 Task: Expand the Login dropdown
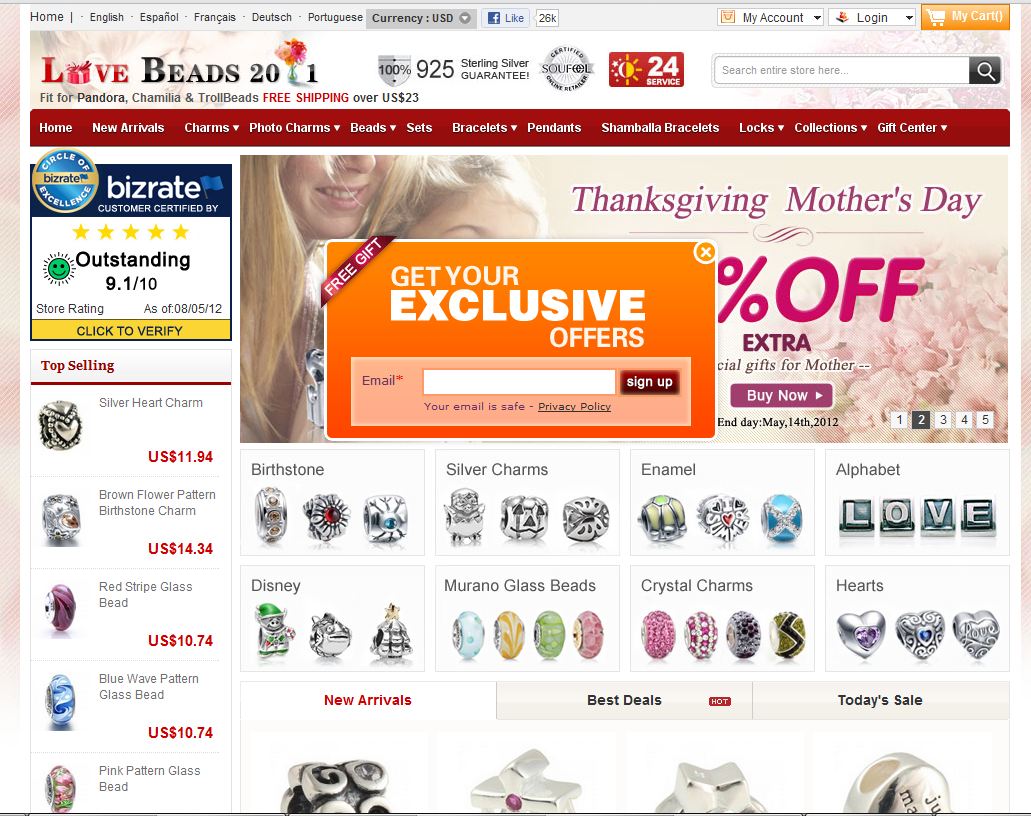coord(872,18)
